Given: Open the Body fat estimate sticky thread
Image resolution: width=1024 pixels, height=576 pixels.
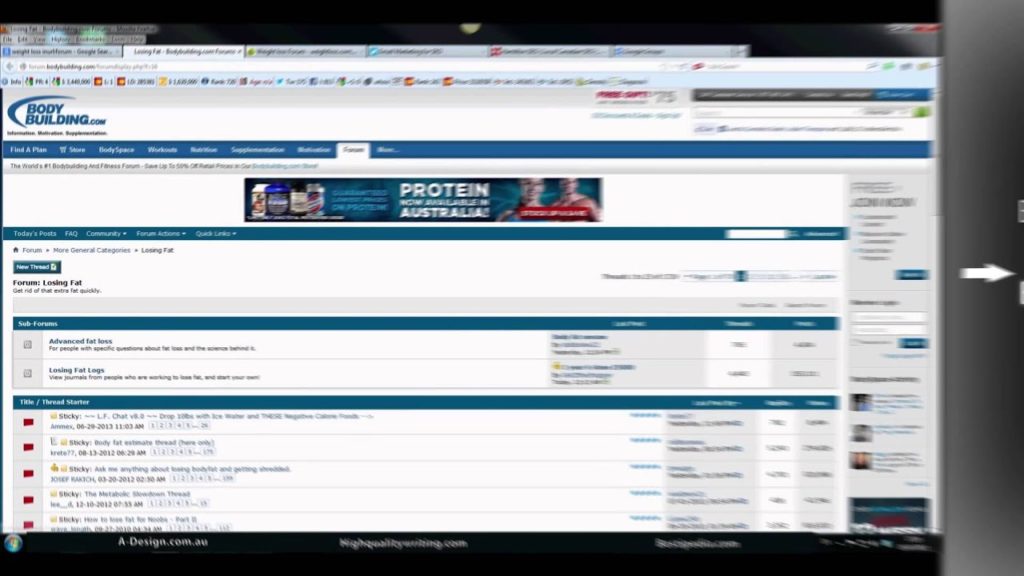Looking at the screenshot, I should tap(154, 442).
